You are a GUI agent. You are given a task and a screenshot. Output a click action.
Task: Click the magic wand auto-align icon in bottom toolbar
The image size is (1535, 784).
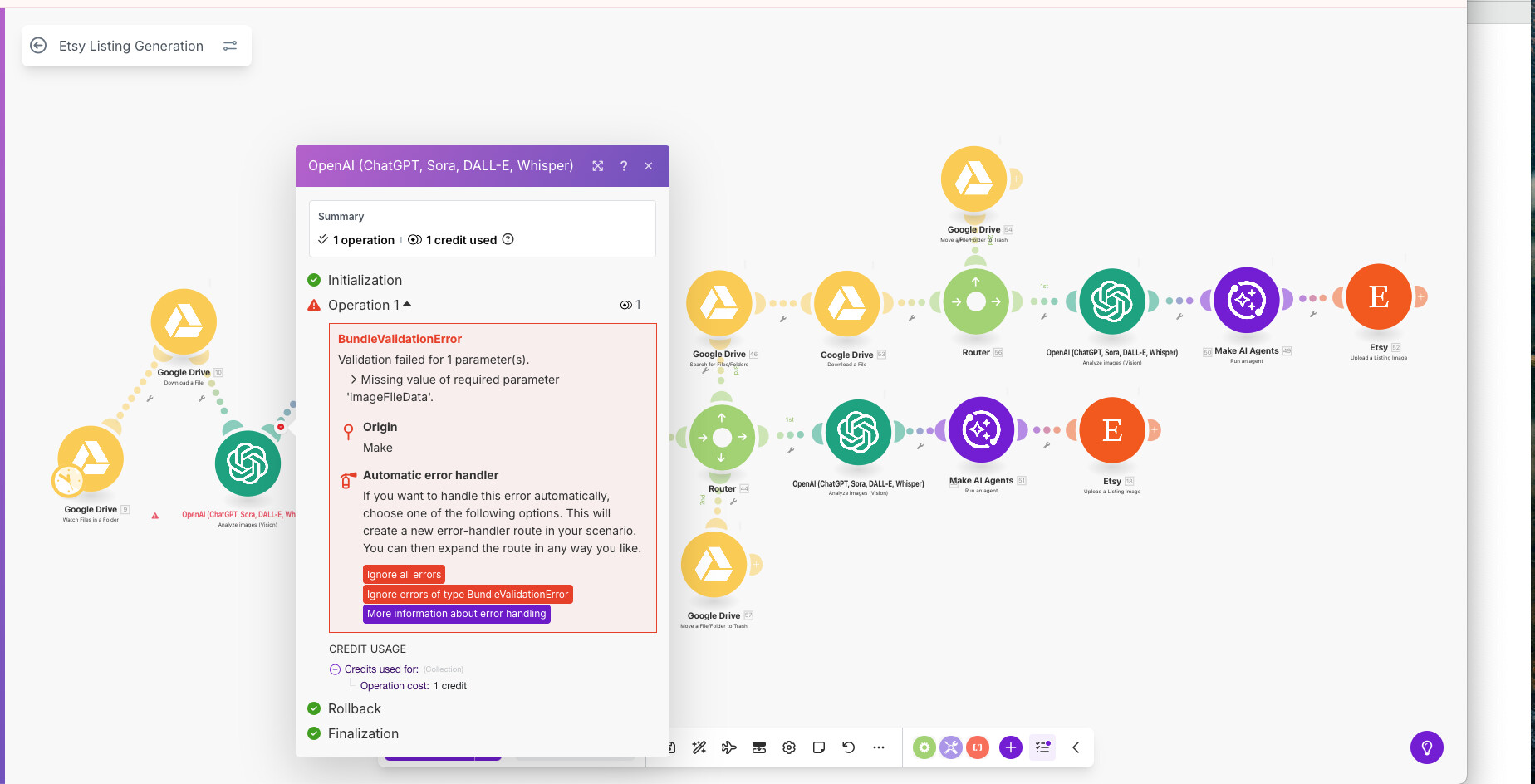[699, 747]
